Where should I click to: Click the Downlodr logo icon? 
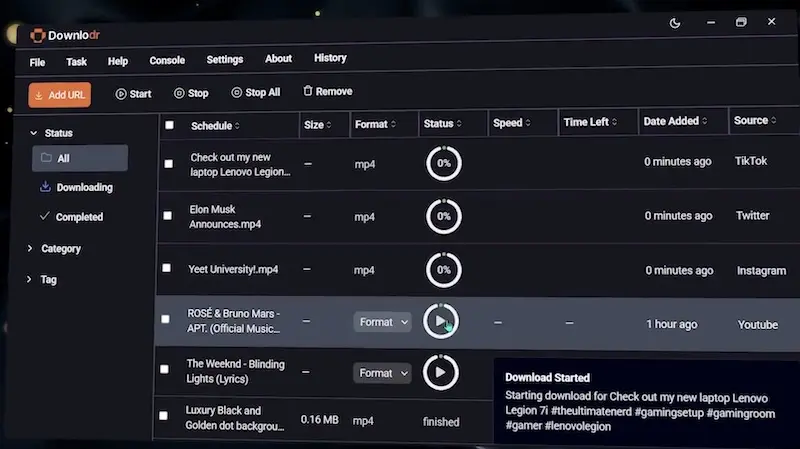pyautogui.click(x=37, y=35)
